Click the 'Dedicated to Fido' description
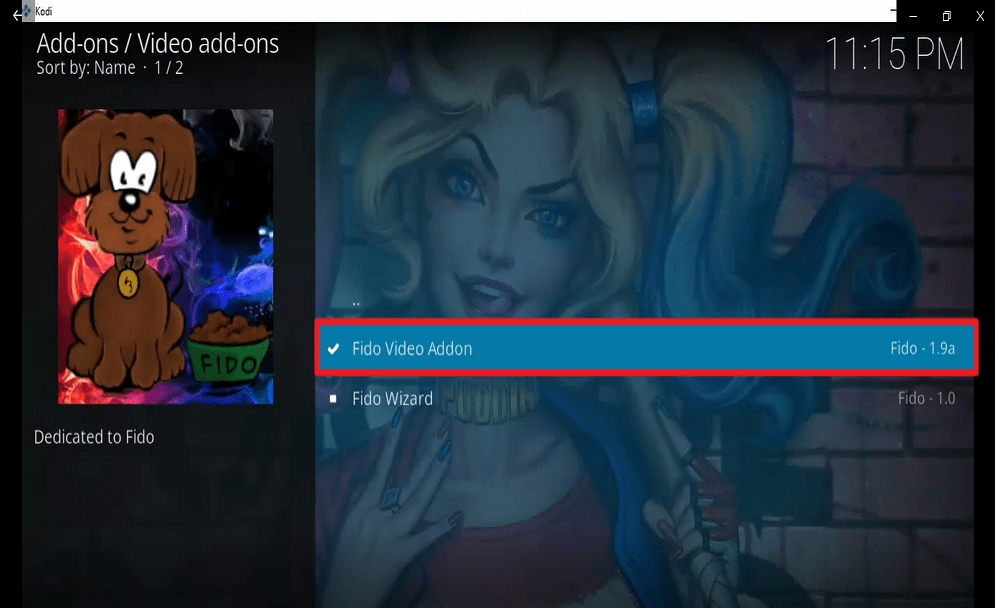Image resolution: width=995 pixels, height=608 pixels. pyautogui.click(x=94, y=437)
